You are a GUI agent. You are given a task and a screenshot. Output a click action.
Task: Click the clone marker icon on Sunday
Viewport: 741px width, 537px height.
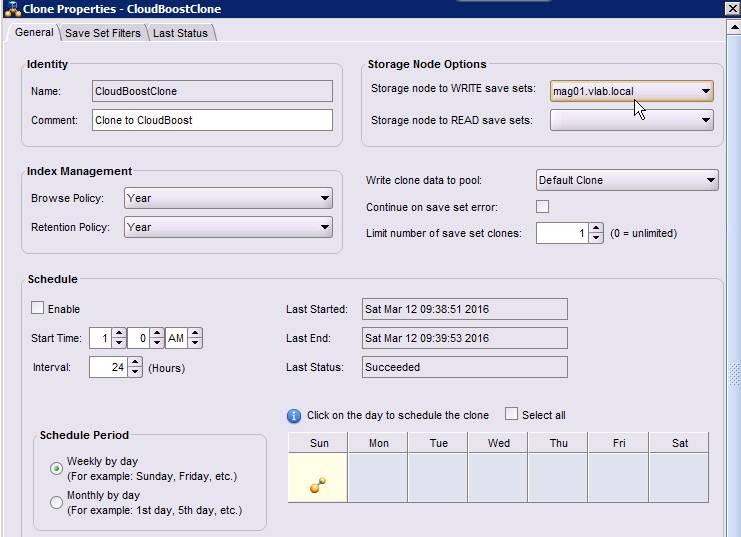tap(318, 485)
